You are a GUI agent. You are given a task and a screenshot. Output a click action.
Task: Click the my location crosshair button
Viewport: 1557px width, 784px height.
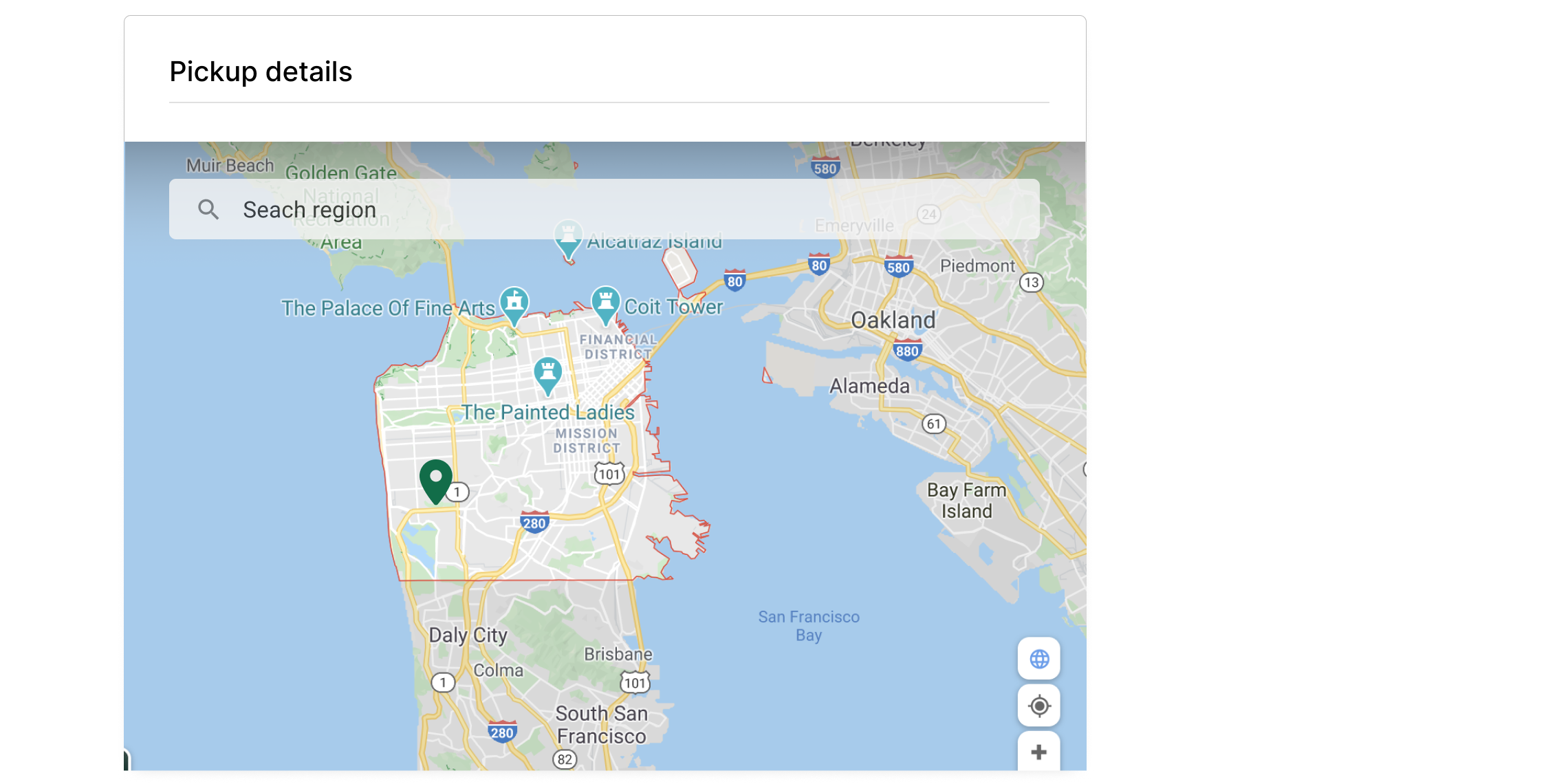(1038, 706)
